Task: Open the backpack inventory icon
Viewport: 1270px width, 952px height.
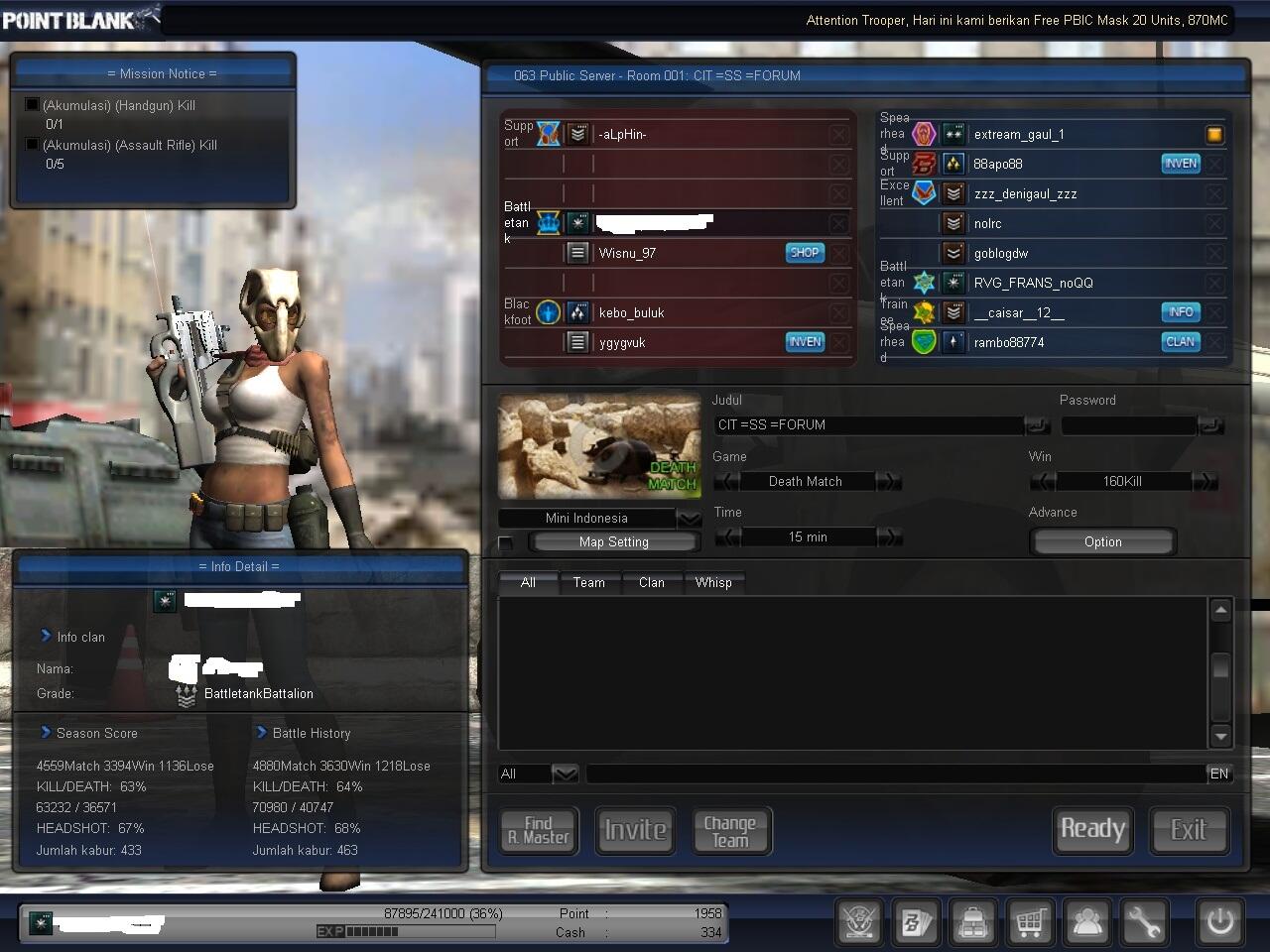Action: tap(973, 922)
